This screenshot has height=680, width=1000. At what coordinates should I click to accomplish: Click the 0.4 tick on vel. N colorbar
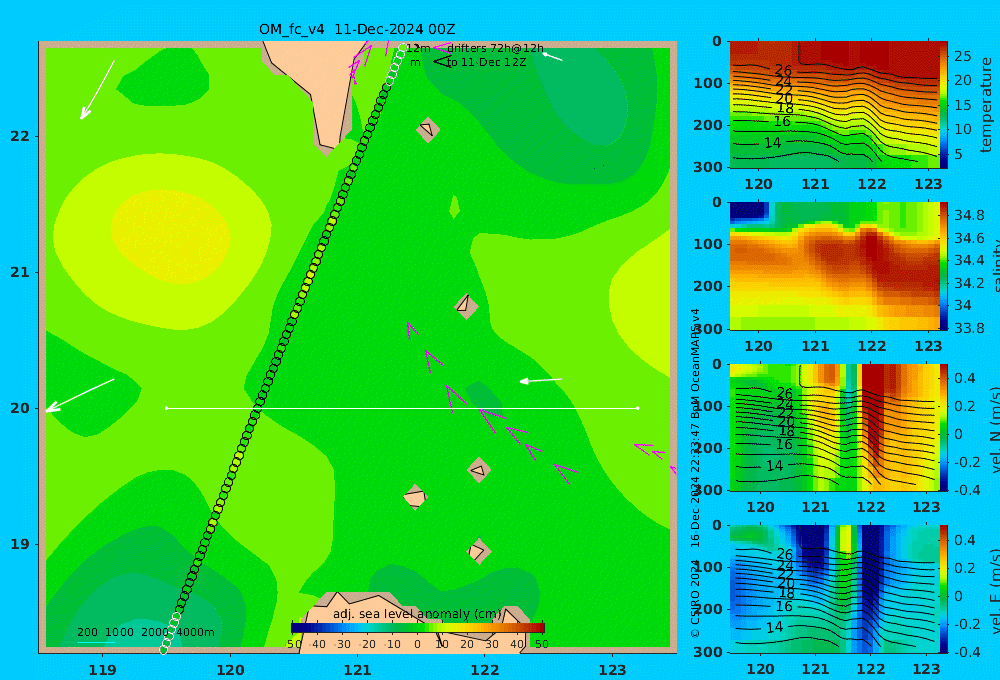tap(965, 378)
